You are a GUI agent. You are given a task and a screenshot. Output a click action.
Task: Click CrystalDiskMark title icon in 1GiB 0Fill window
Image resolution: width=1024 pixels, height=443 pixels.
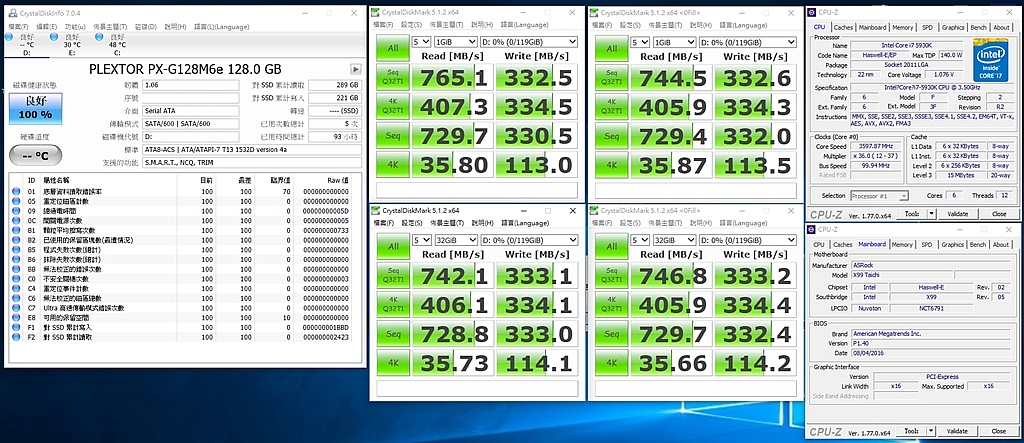tap(595, 12)
